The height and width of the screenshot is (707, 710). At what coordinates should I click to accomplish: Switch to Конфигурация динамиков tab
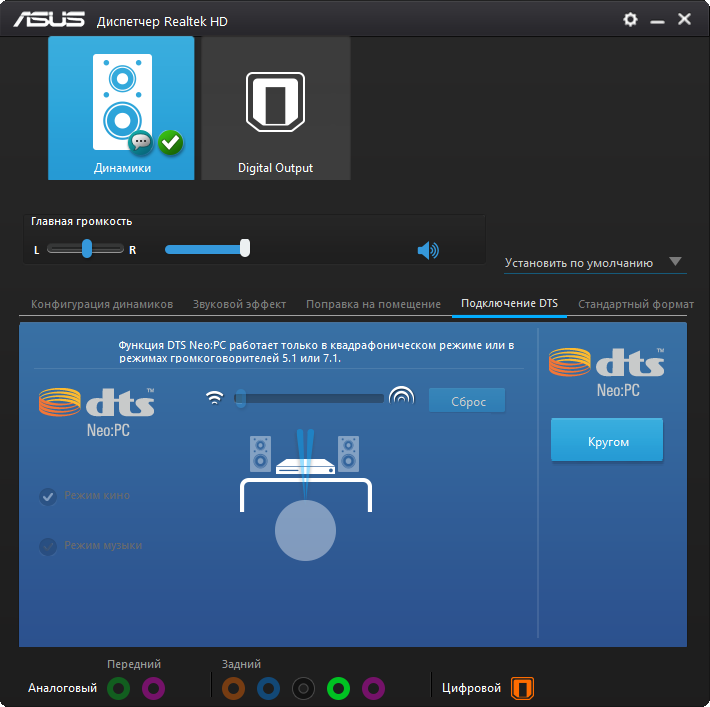tap(102, 304)
